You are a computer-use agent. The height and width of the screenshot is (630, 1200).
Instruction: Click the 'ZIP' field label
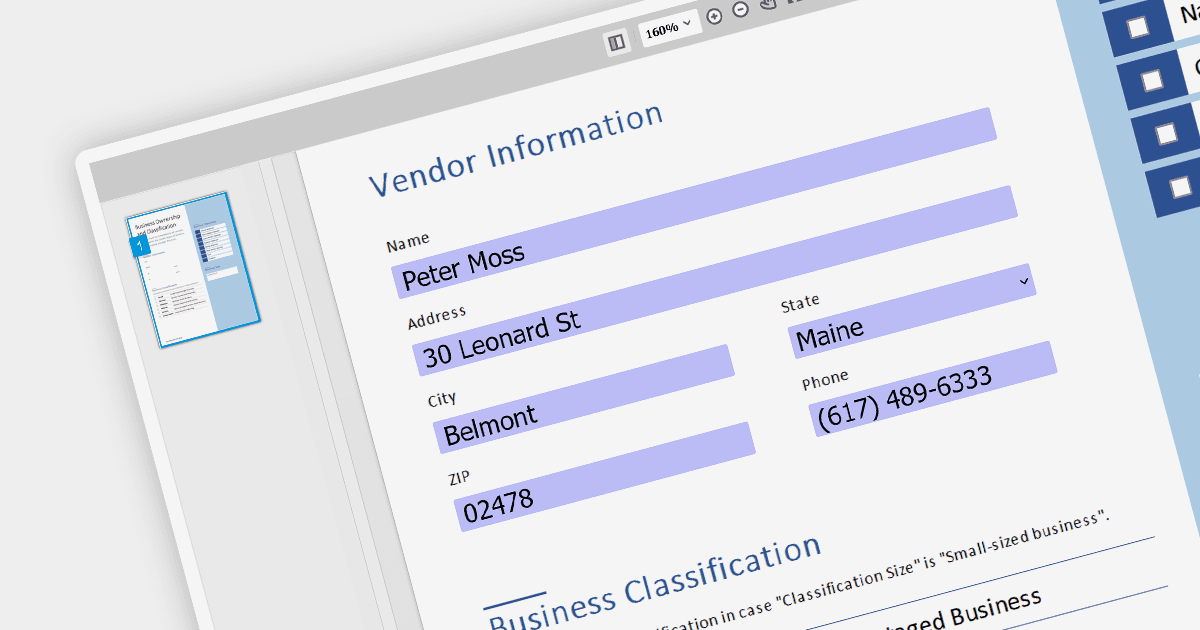[460, 477]
